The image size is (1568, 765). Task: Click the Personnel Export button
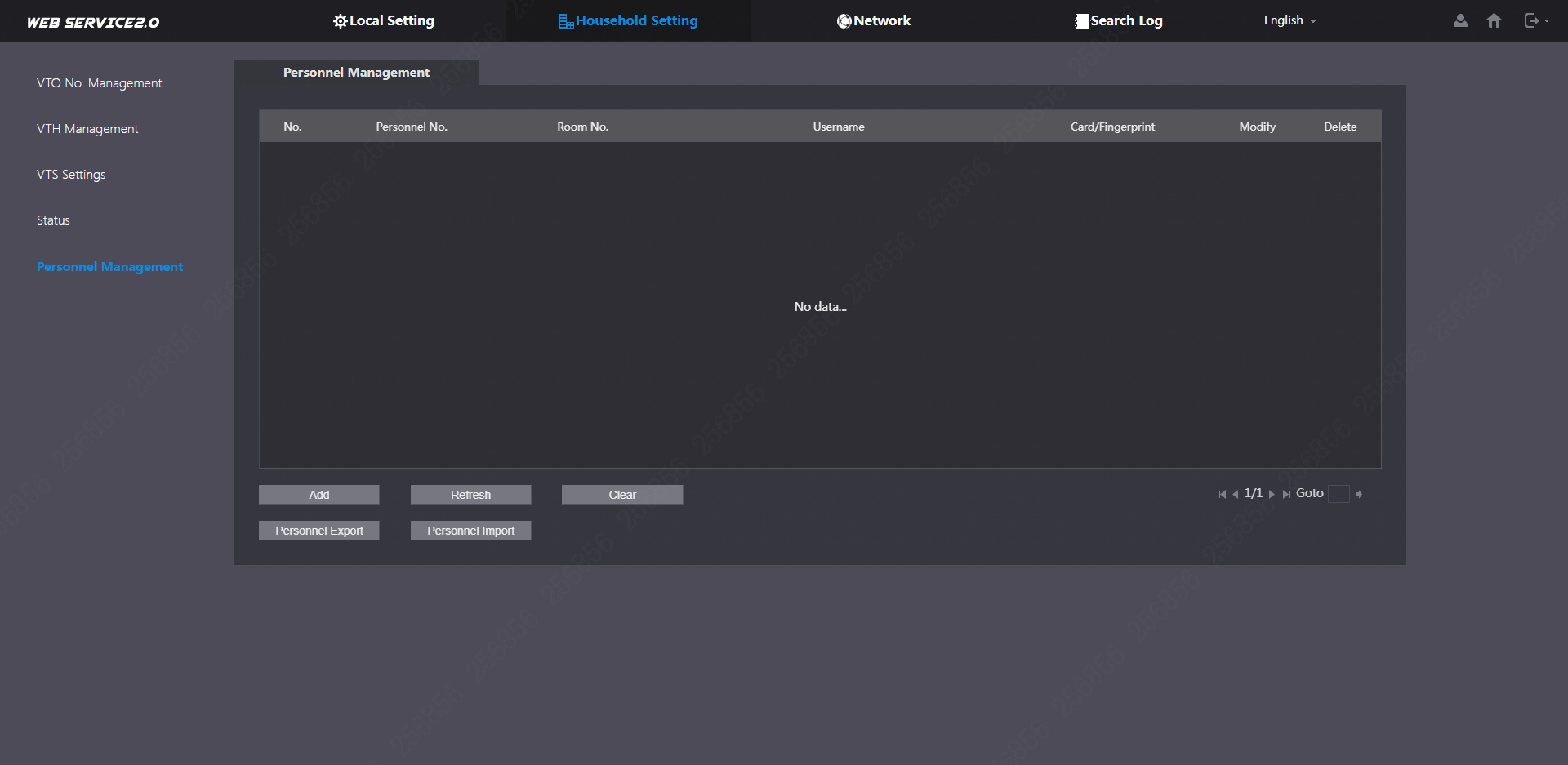point(318,531)
